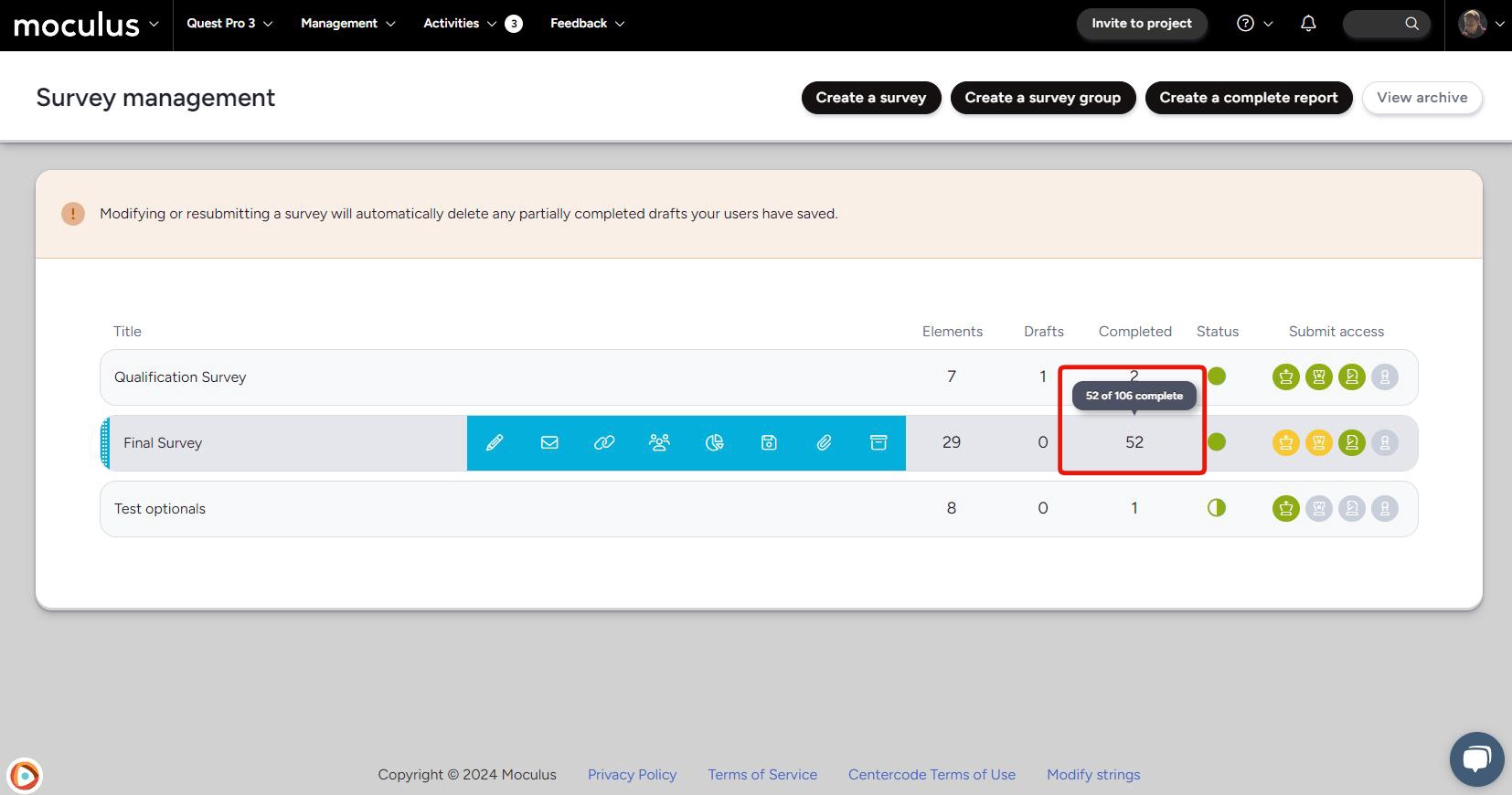
Task: Open the notifications bell
Action: pyautogui.click(x=1308, y=24)
